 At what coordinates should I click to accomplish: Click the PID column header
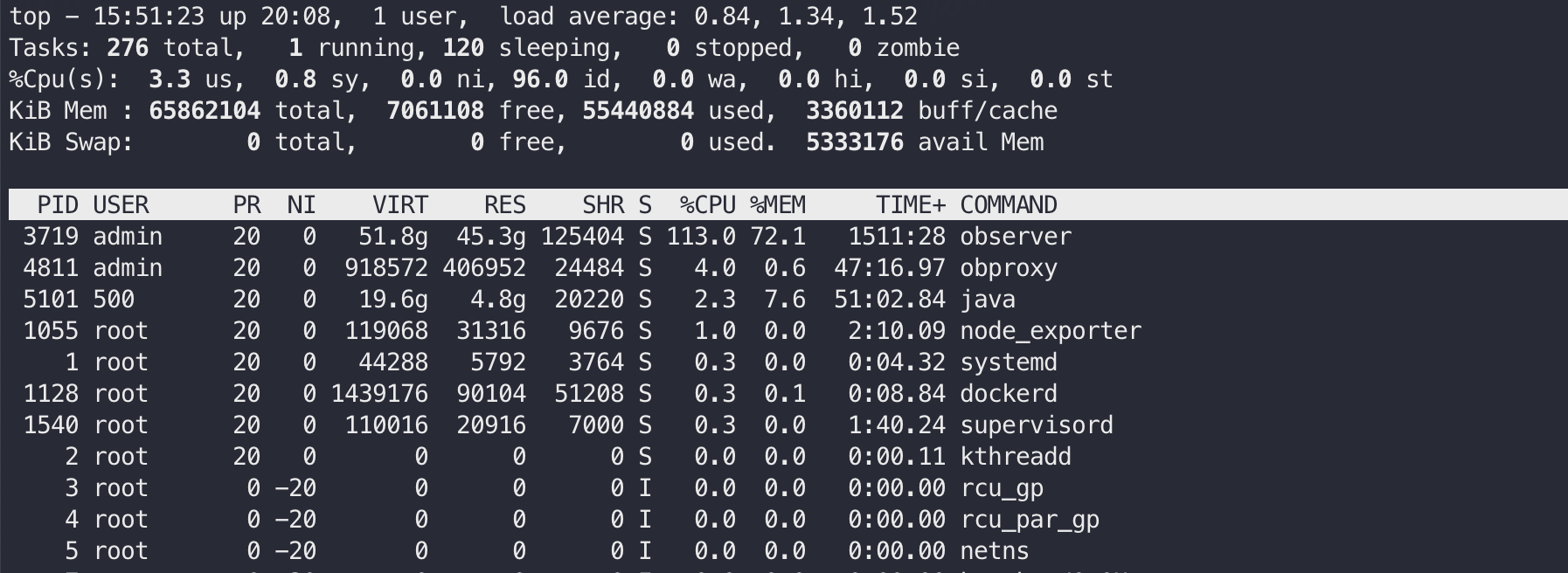(58, 205)
